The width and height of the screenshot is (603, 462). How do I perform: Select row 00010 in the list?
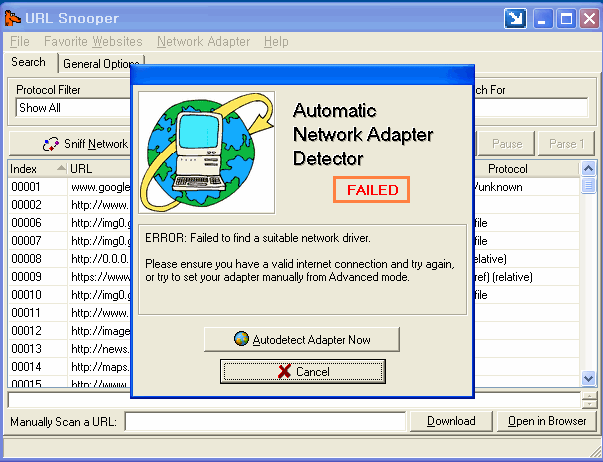point(69,295)
